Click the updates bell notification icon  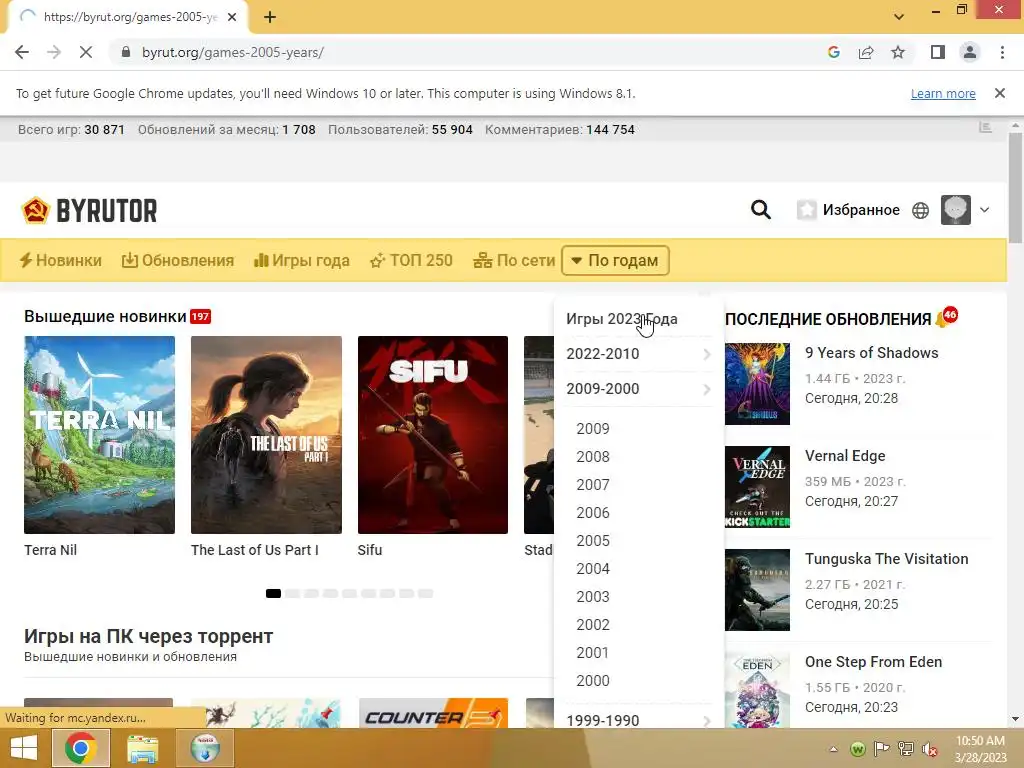(945, 318)
